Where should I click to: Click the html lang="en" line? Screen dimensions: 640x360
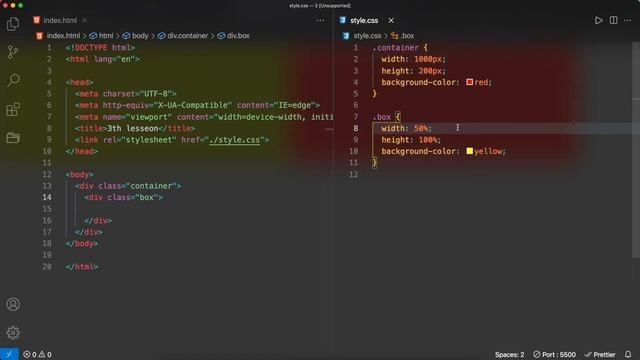pyautogui.click(x=102, y=59)
